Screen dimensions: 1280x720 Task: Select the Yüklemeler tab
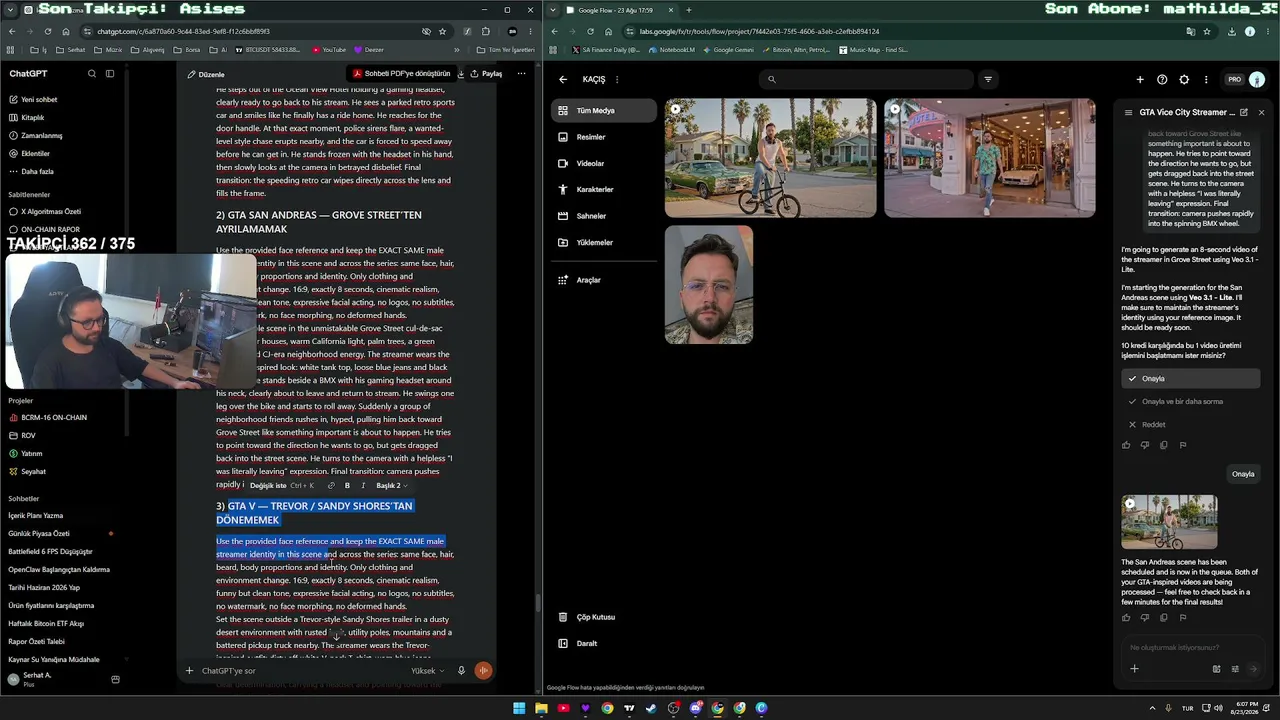pos(604,243)
